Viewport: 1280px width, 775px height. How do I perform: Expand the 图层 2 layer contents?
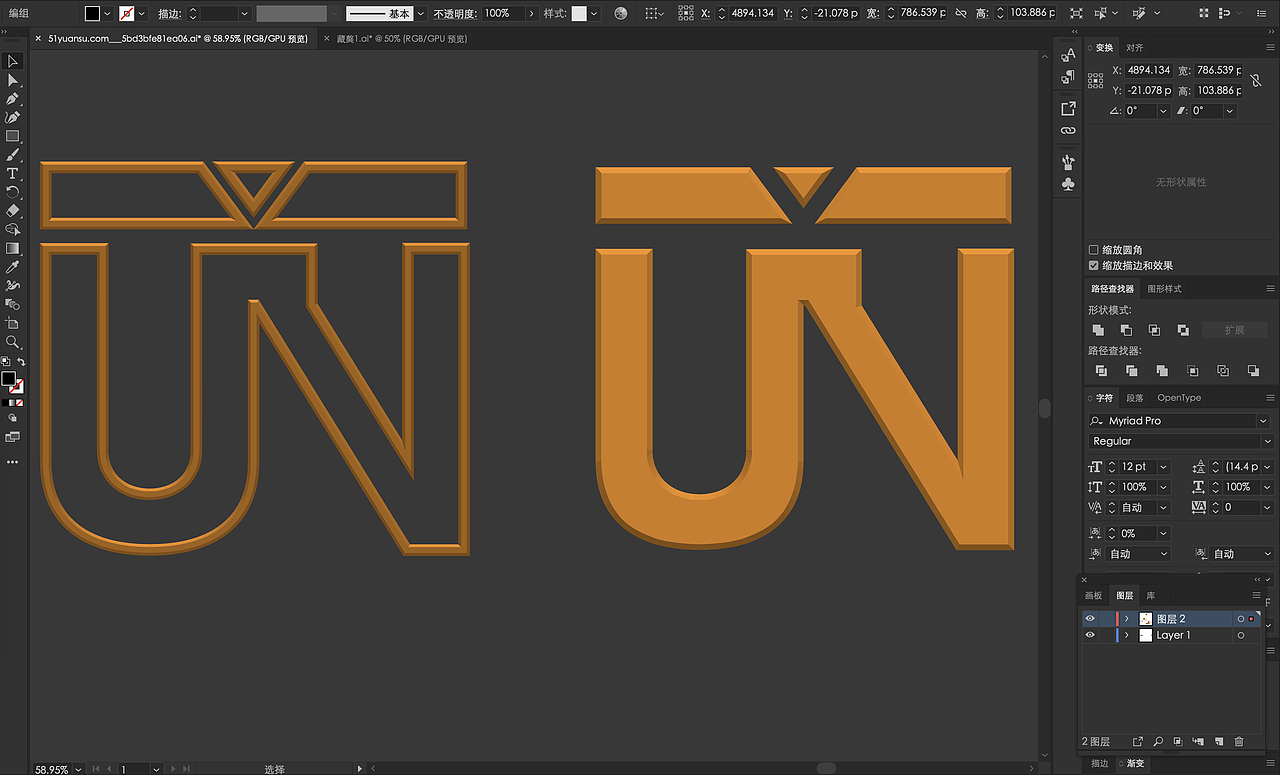click(x=1127, y=619)
